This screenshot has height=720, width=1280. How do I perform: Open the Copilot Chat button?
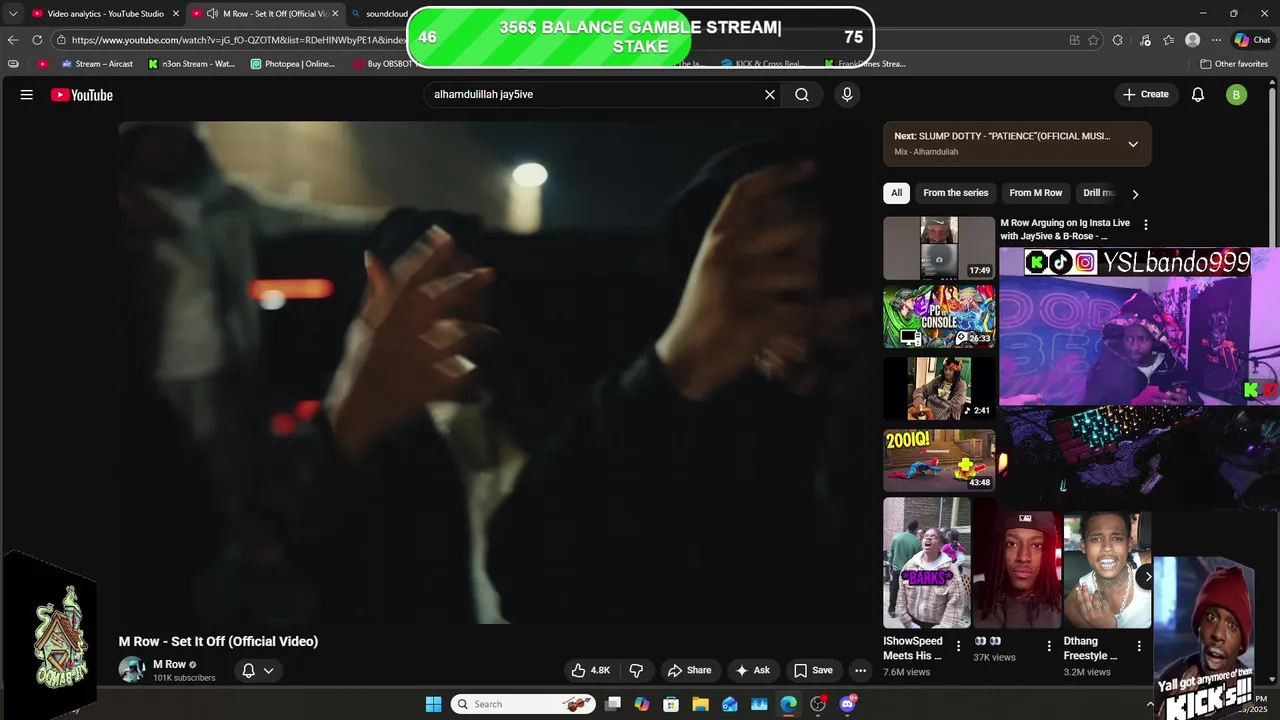pyautogui.click(x=1252, y=40)
